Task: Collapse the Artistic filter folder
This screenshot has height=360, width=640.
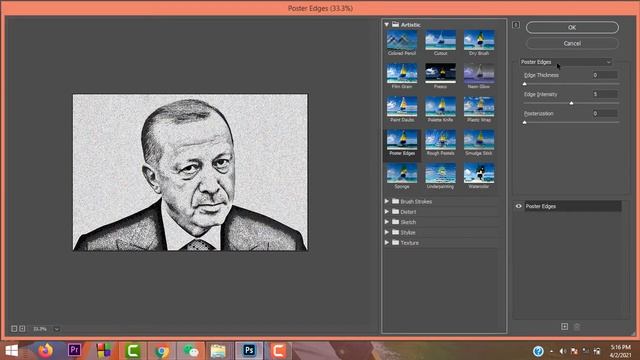Action: coord(387,25)
